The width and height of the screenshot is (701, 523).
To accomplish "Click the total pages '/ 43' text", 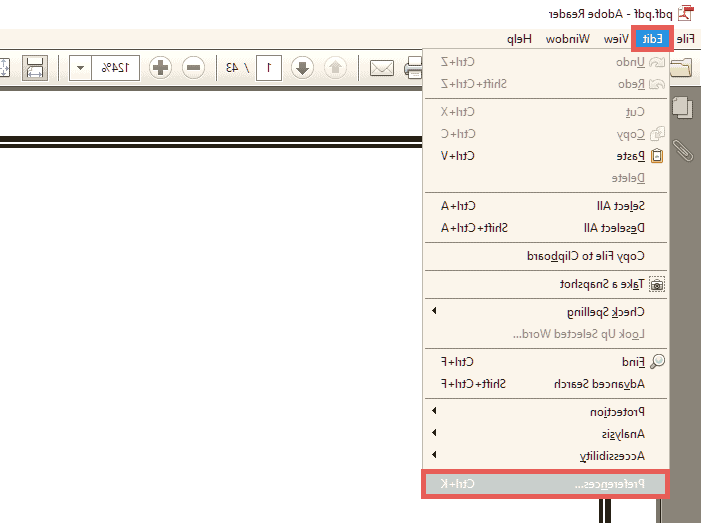I will point(237,68).
